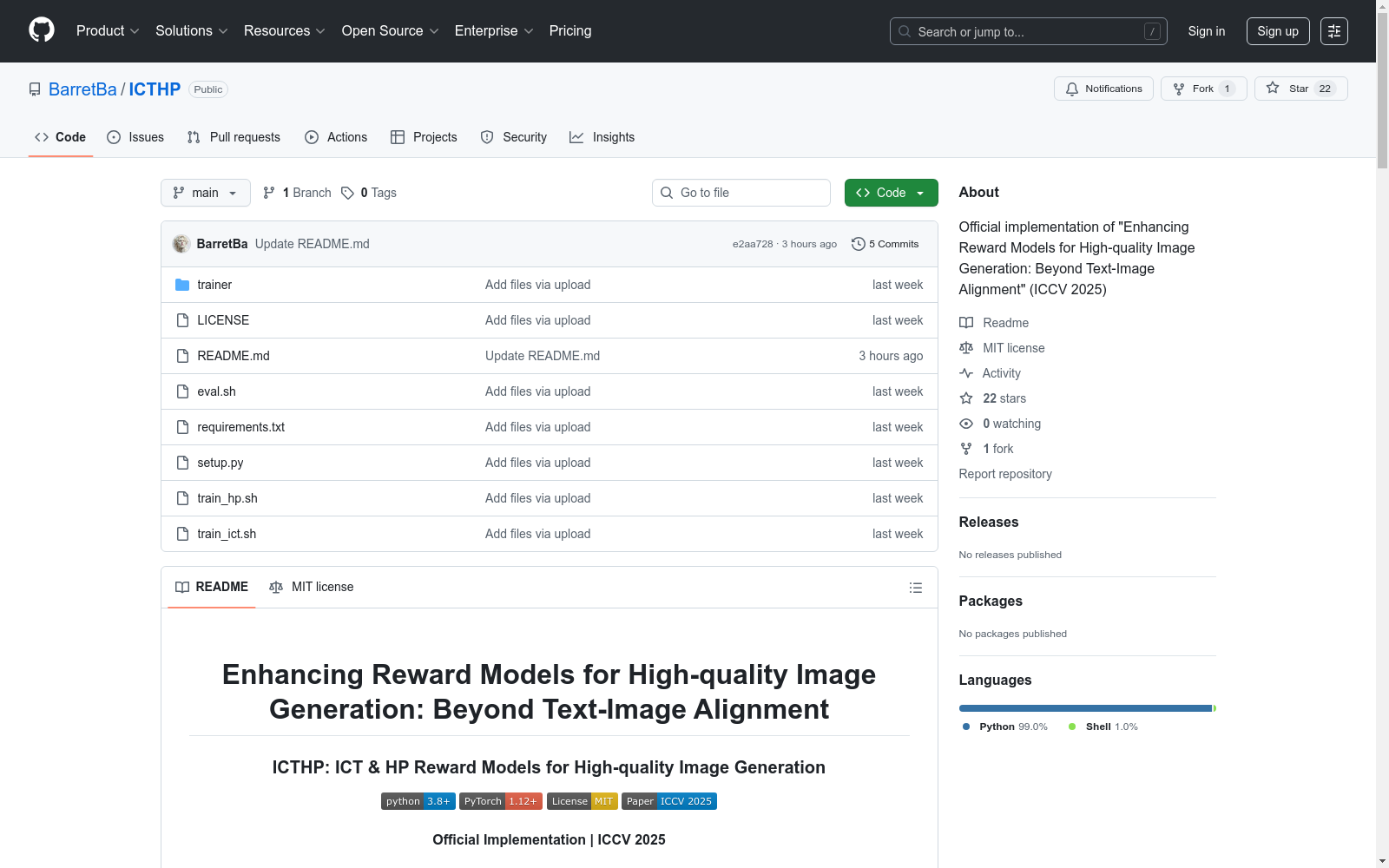
Task: Click the README.md file icon
Action: (x=182, y=356)
